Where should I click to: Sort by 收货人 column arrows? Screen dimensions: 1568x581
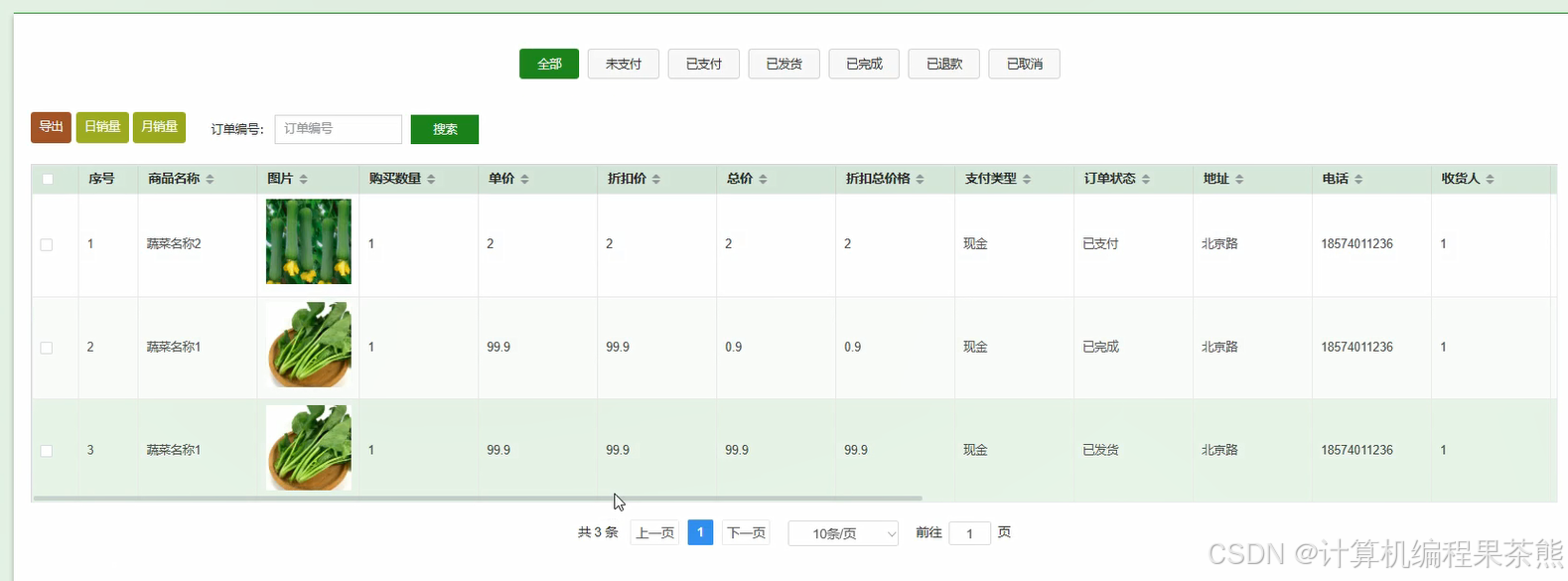1490,179
